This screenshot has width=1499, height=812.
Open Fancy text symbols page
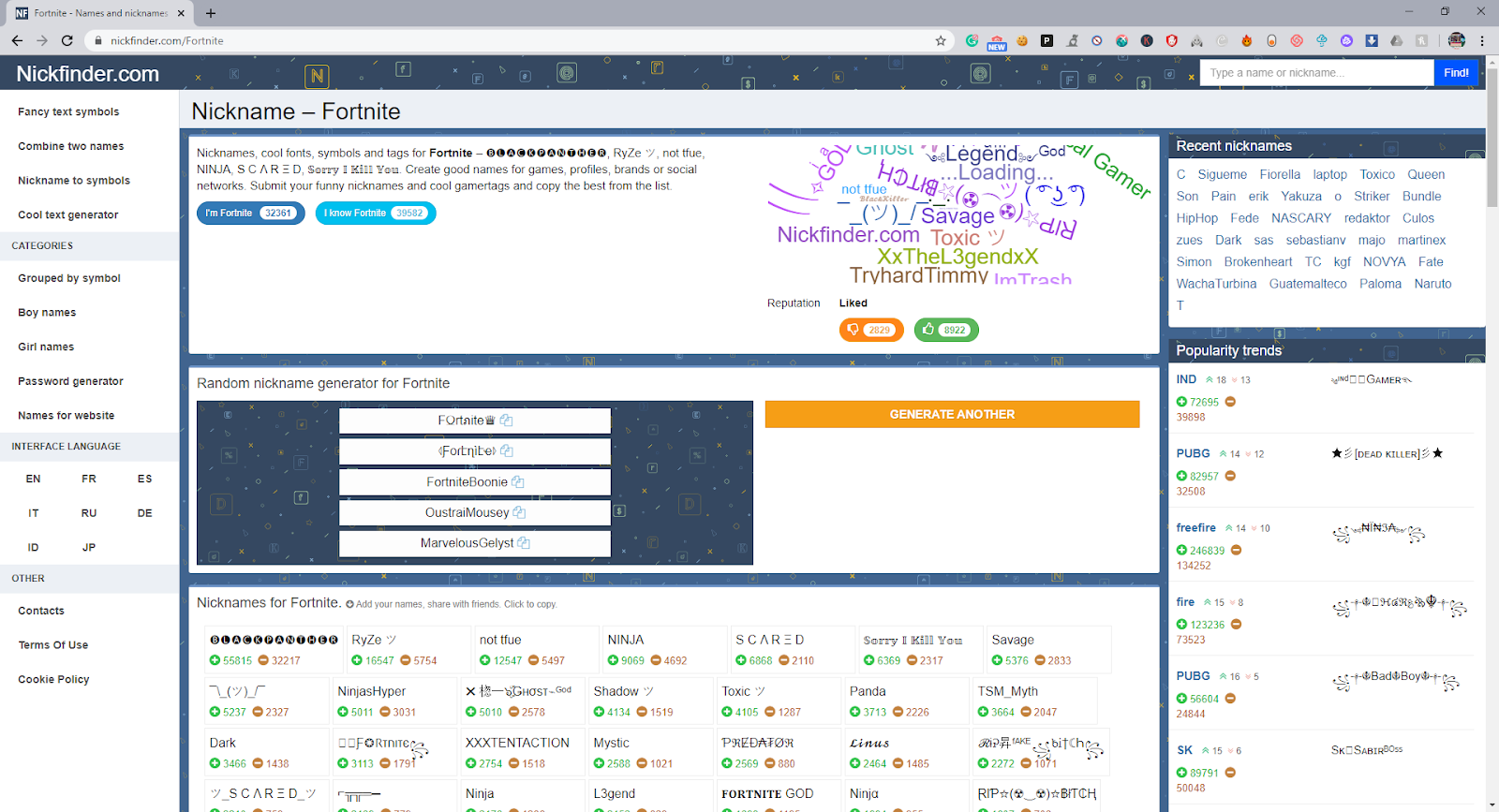click(x=68, y=111)
